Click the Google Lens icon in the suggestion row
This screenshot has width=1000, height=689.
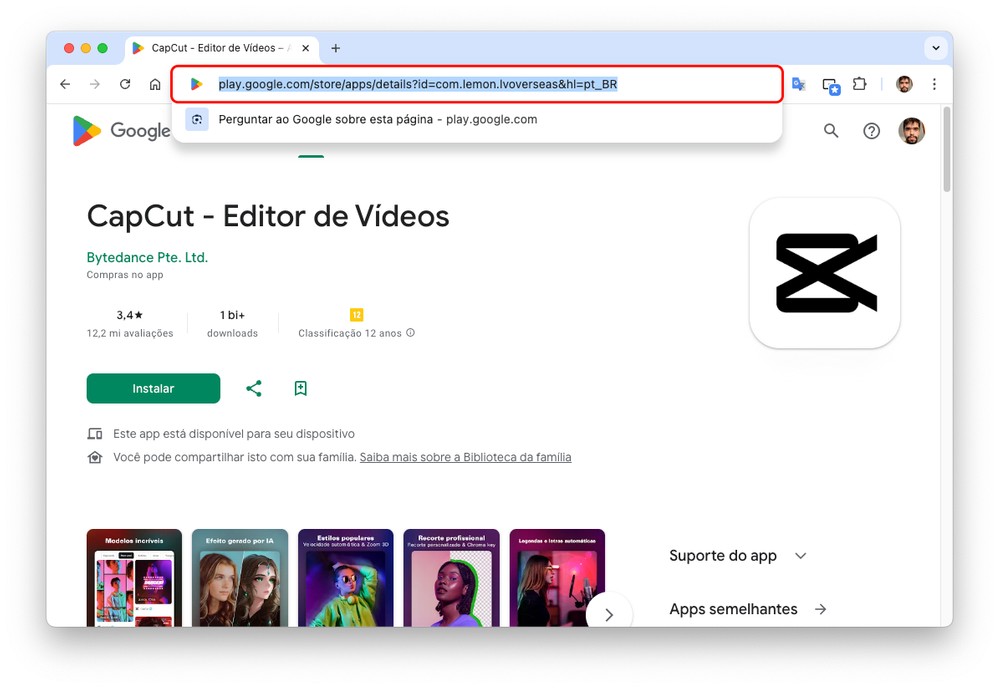tap(197, 119)
